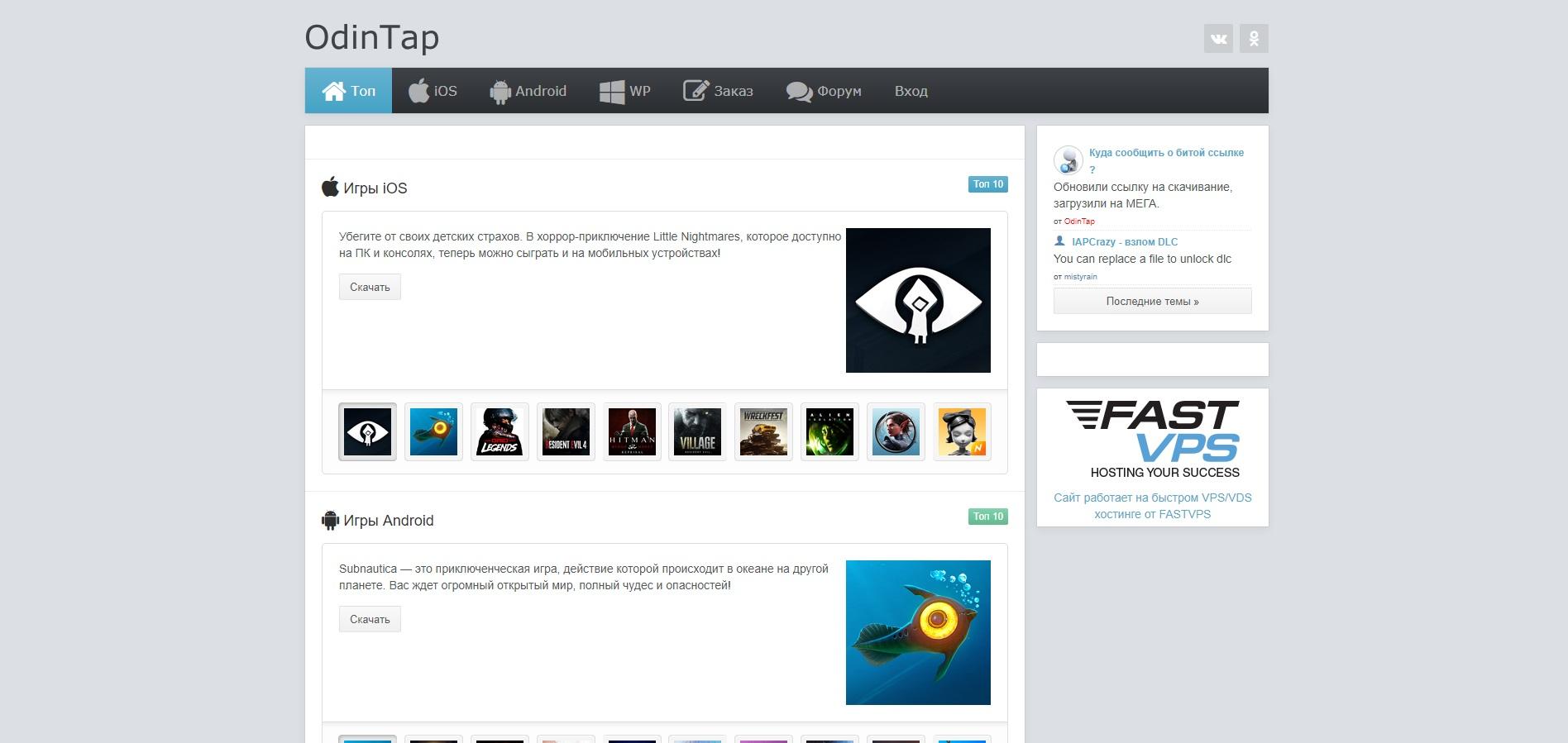
Task: Open the OdinTap author link
Action: click(x=1079, y=221)
